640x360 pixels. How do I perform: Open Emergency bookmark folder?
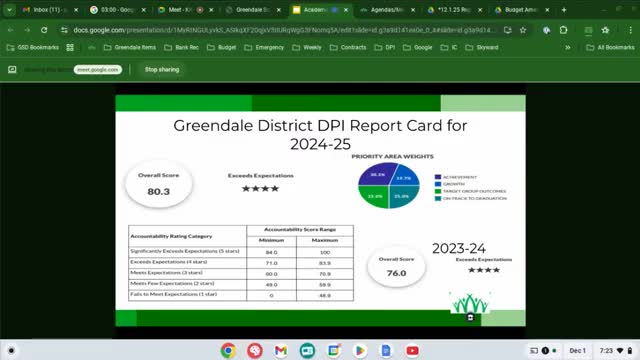point(264,48)
